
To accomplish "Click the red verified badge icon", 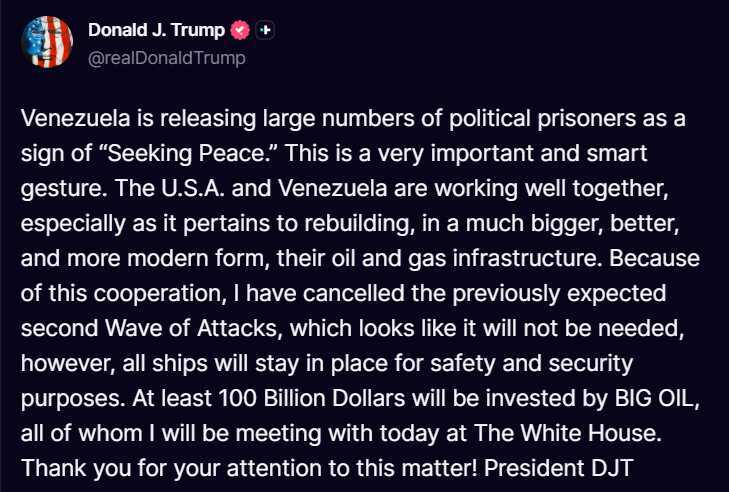I will tap(240, 31).
